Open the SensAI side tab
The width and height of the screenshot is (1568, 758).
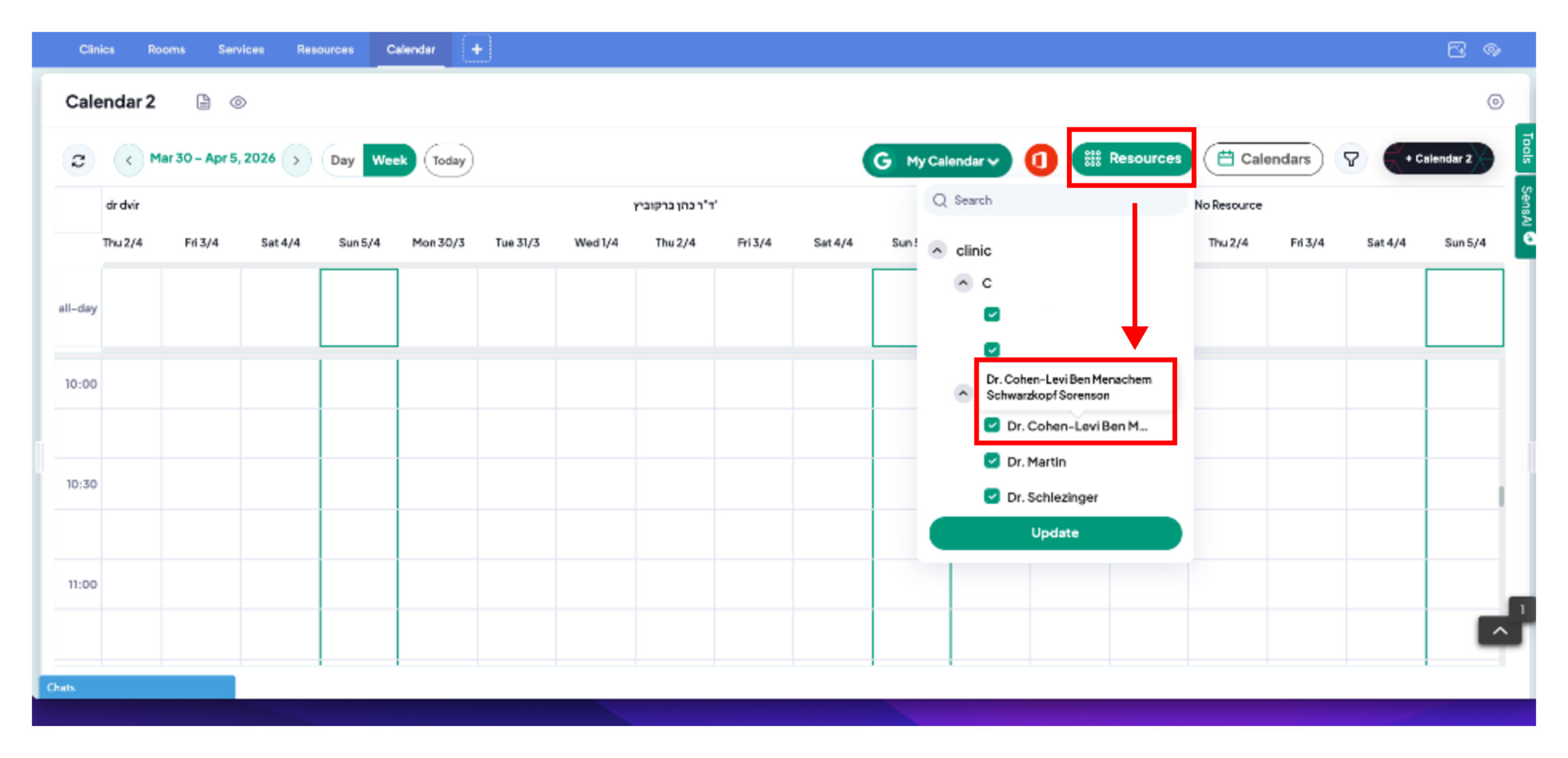pyautogui.click(x=1526, y=216)
